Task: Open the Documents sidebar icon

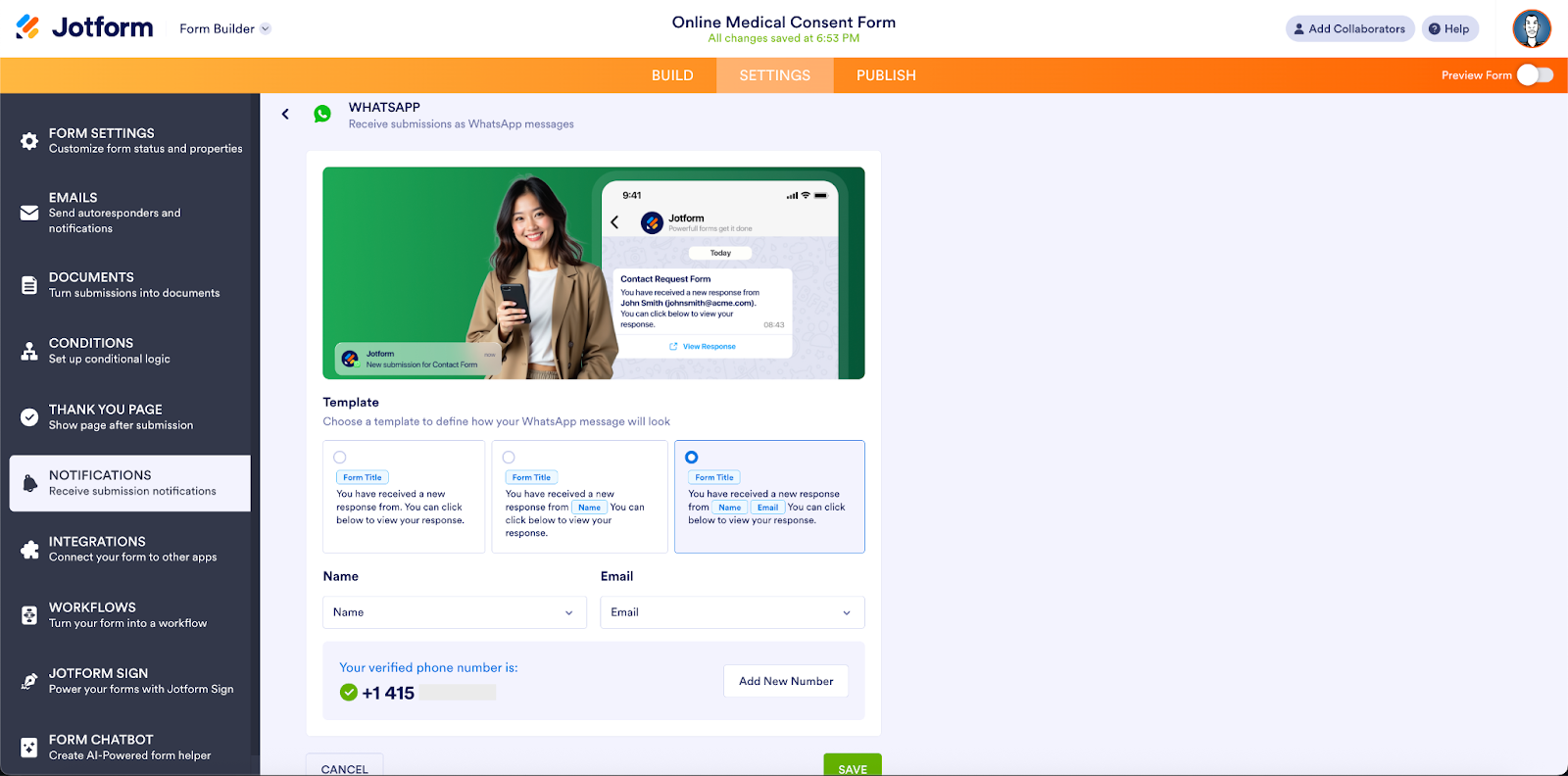Action: pos(29,285)
